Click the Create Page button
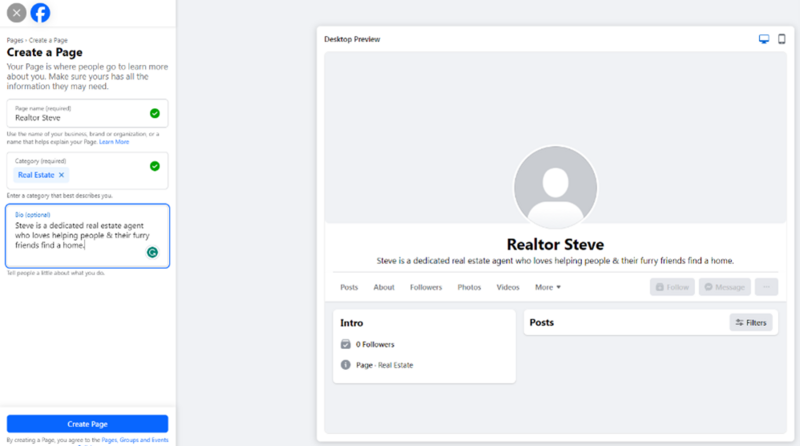The image size is (800, 446). [x=87, y=424]
